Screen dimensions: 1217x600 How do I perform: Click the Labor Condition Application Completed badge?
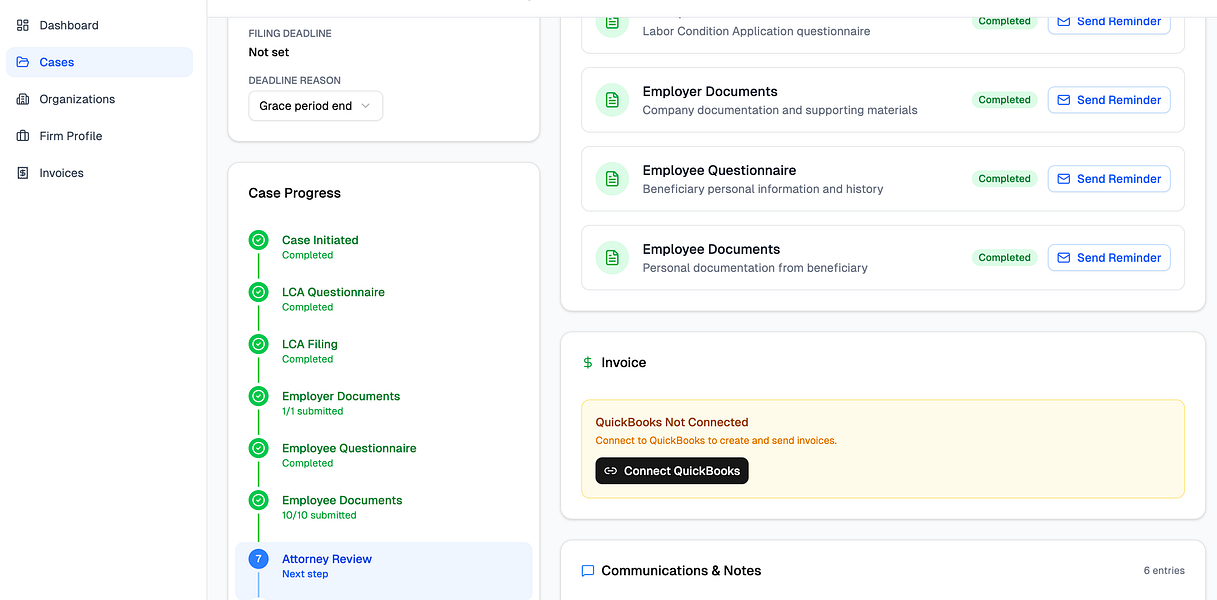(1004, 21)
